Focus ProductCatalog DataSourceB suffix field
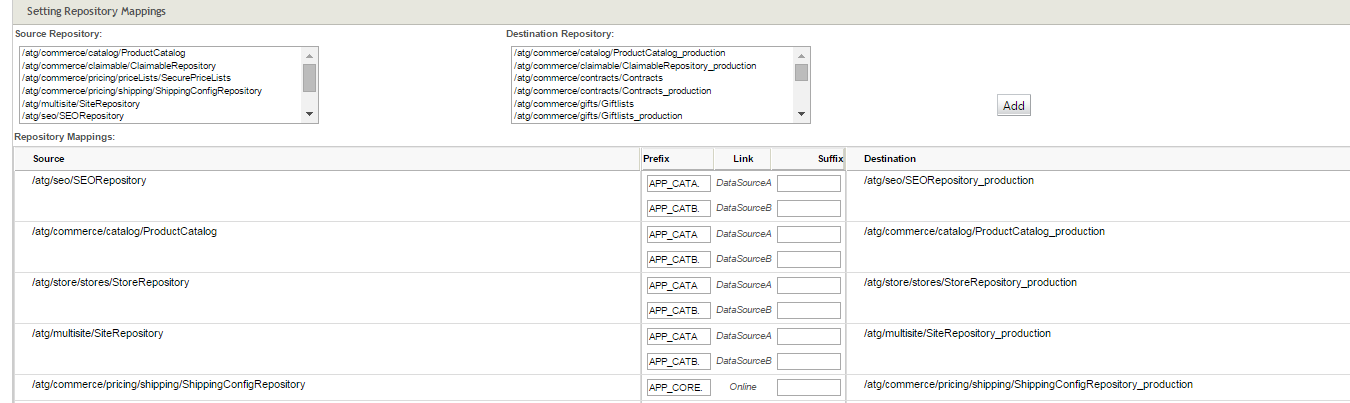This screenshot has width=1350, height=403. point(809,260)
